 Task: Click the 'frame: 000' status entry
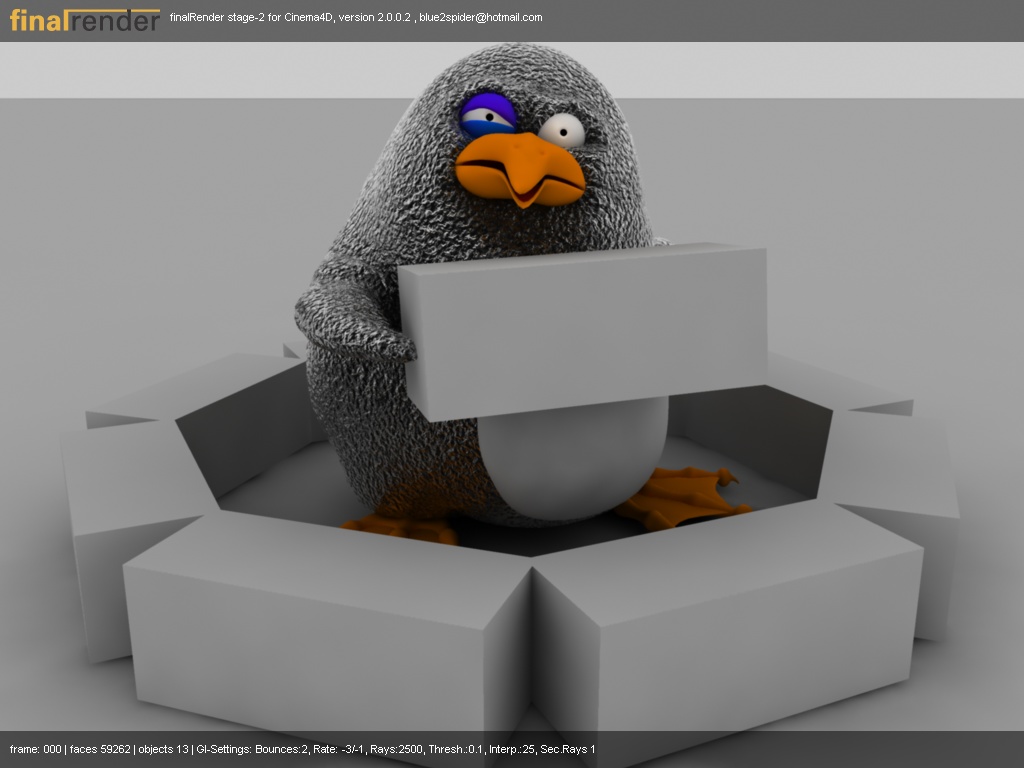(x=35, y=749)
